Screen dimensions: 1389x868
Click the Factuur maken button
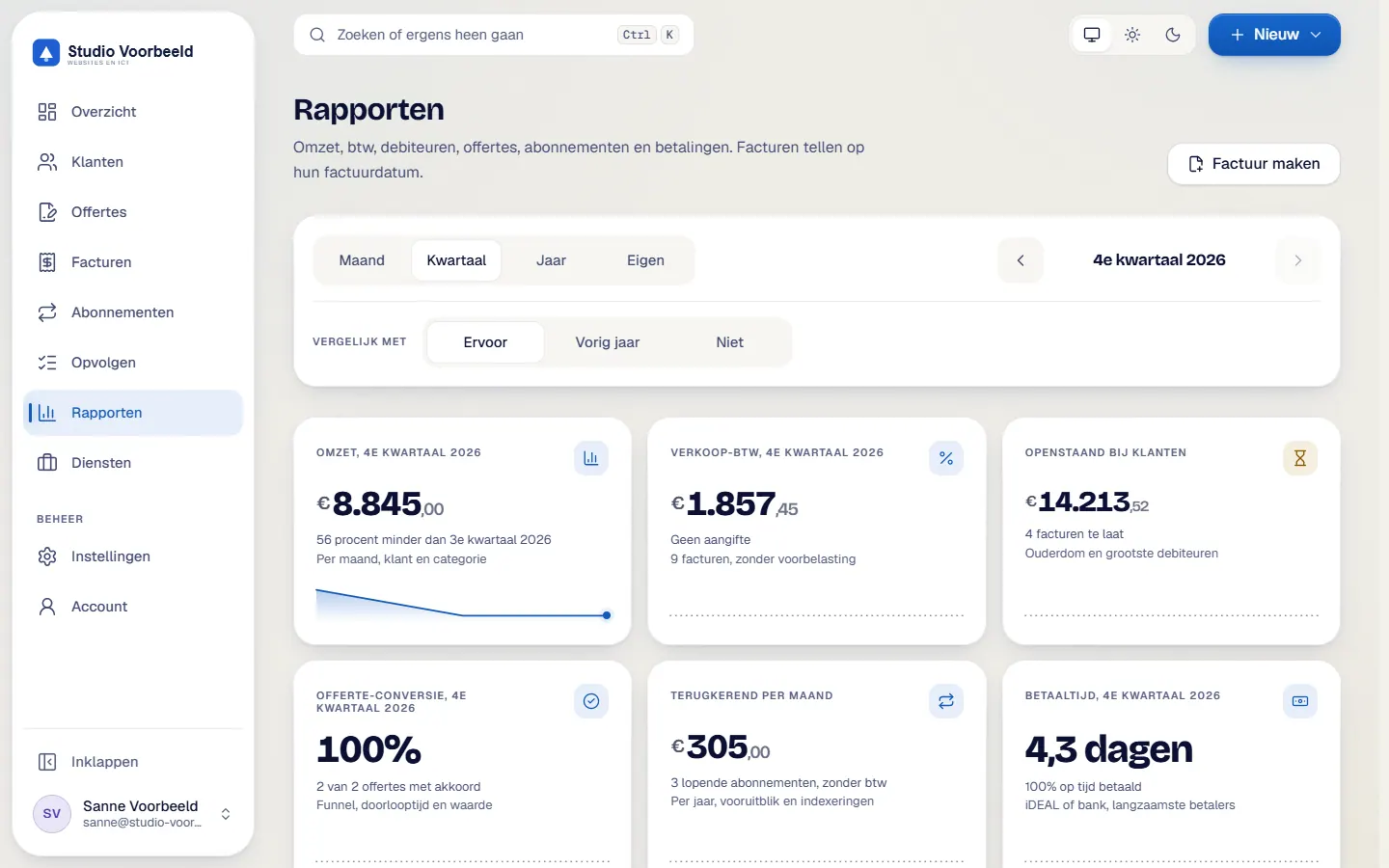[x=1254, y=164]
